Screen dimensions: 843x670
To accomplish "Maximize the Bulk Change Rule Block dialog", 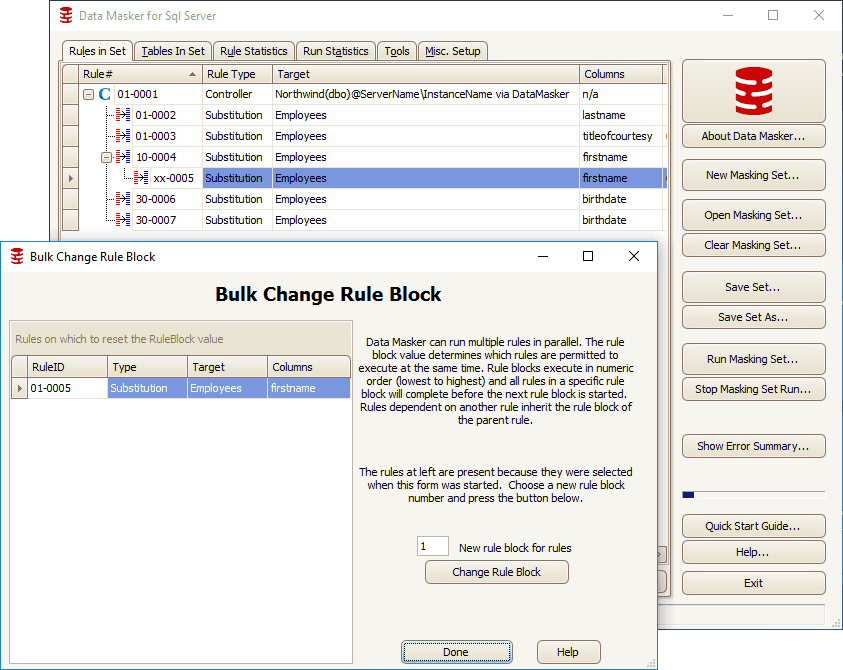I will point(588,256).
